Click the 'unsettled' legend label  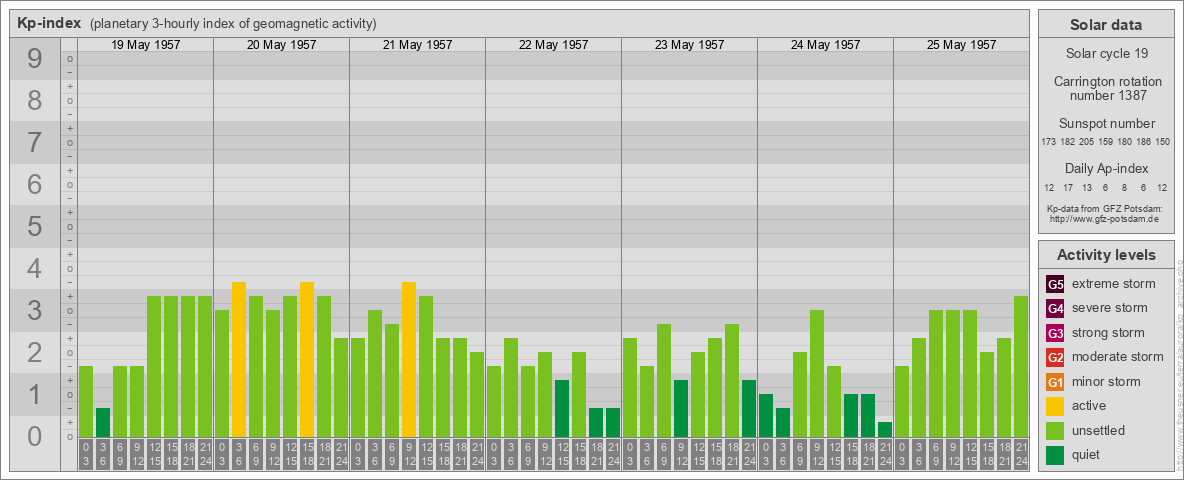coord(1099,430)
